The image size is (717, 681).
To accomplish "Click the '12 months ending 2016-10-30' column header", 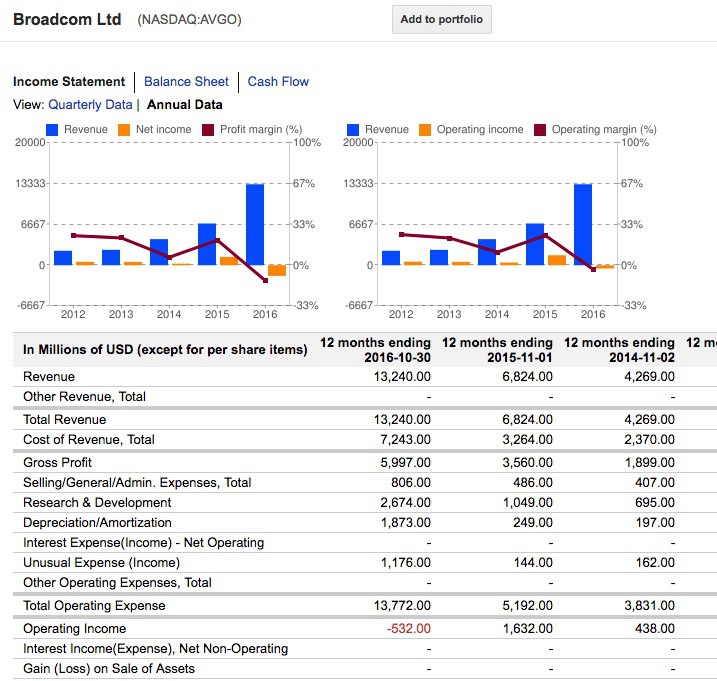I will point(375,350).
